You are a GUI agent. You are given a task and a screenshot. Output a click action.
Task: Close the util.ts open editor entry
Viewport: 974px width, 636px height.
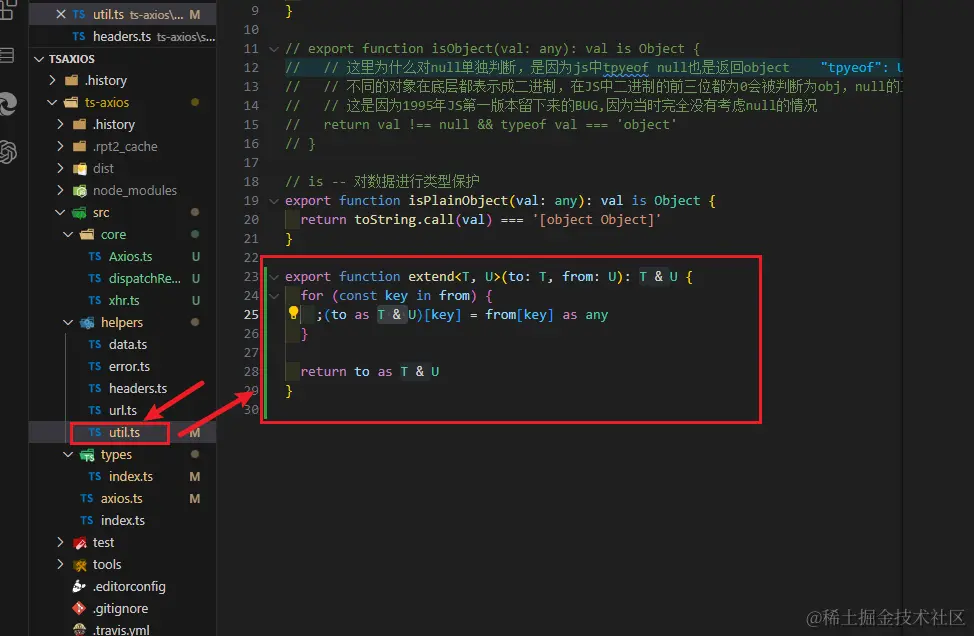coord(60,14)
